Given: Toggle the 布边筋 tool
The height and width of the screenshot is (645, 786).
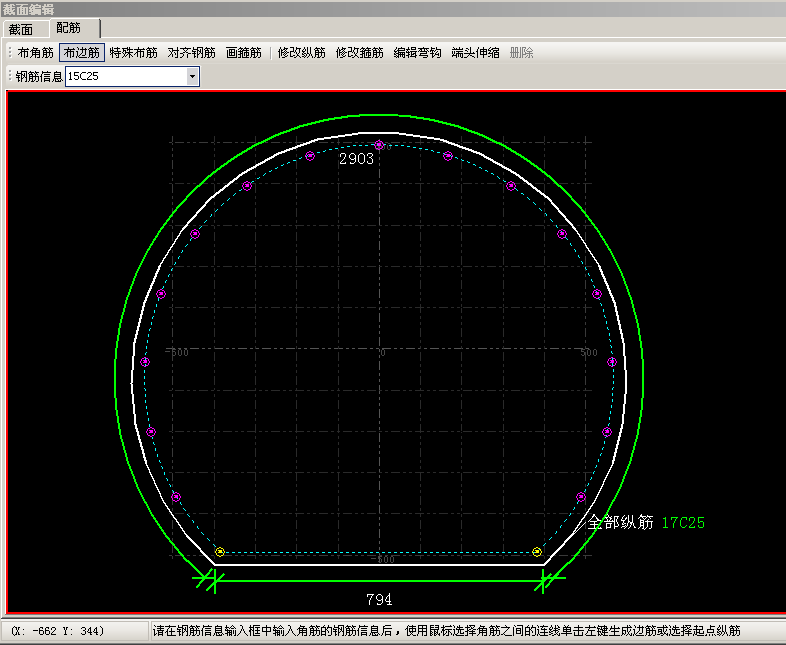Looking at the screenshot, I should point(82,53).
